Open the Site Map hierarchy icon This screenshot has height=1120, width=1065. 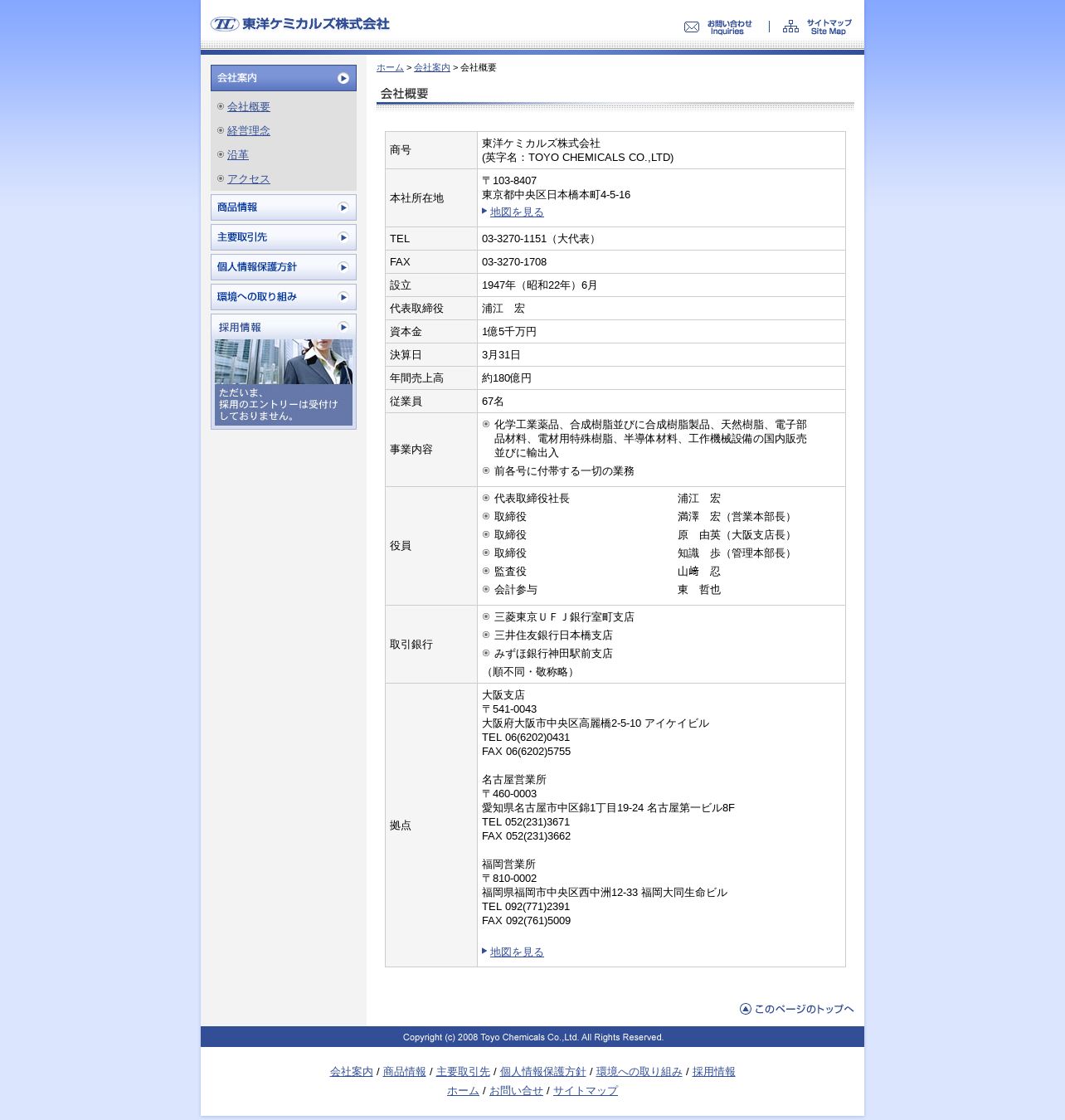click(x=791, y=27)
